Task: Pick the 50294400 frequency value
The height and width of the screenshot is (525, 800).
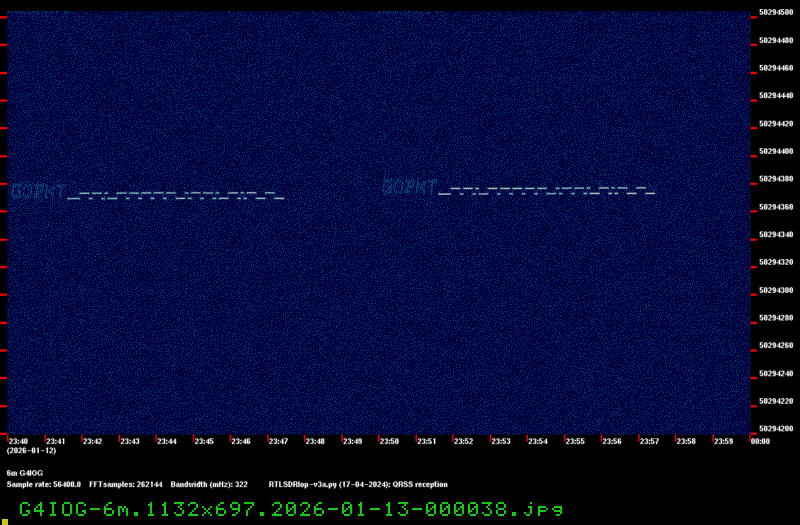Action: coord(776,152)
